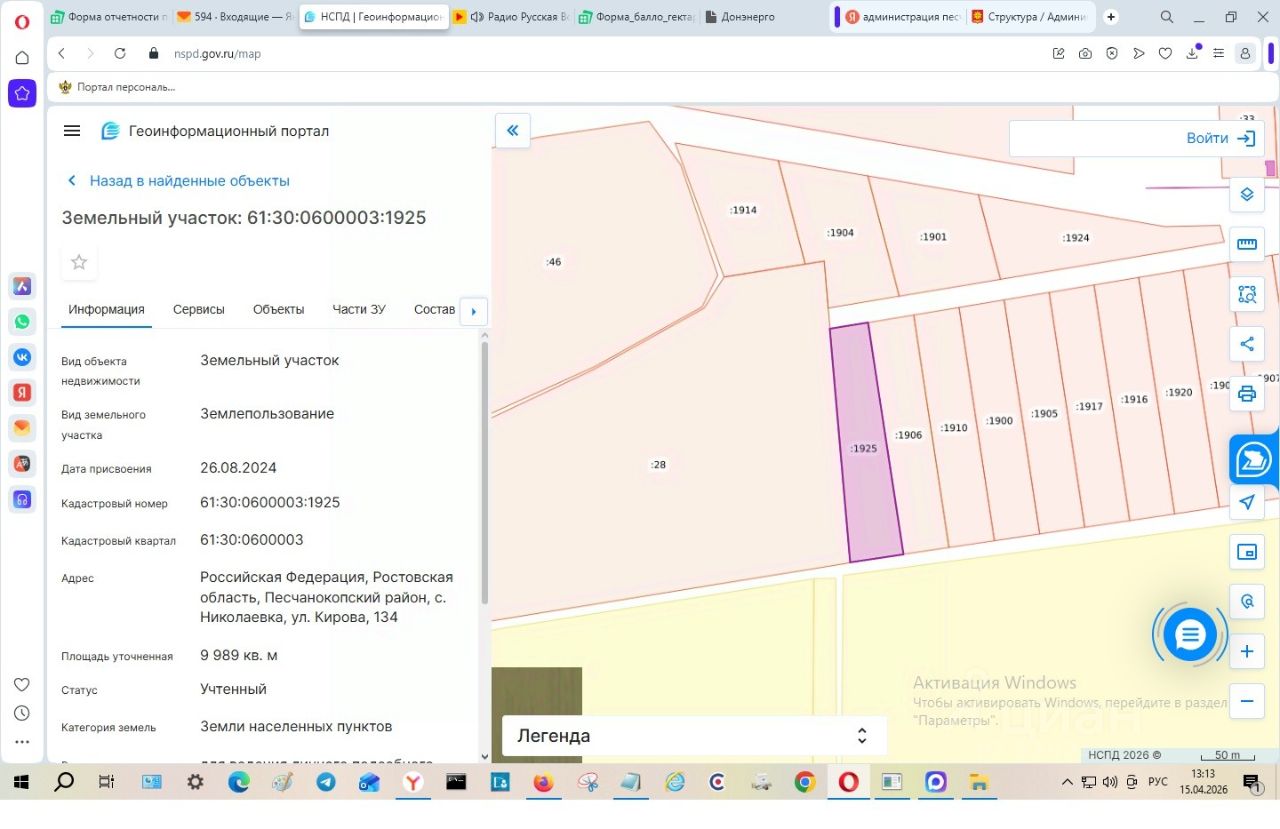Open Opera sidebar home icon
This screenshot has width=1280, height=829.
point(22,58)
